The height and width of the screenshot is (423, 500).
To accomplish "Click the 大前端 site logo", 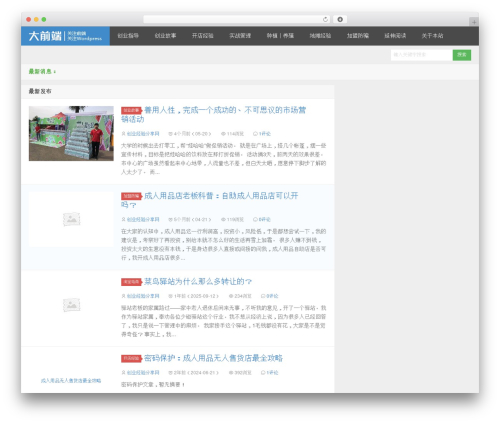I will (x=65, y=36).
